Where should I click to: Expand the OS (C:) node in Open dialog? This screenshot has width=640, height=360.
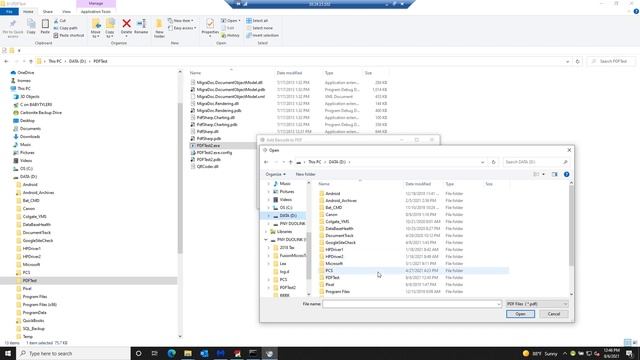point(269,208)
